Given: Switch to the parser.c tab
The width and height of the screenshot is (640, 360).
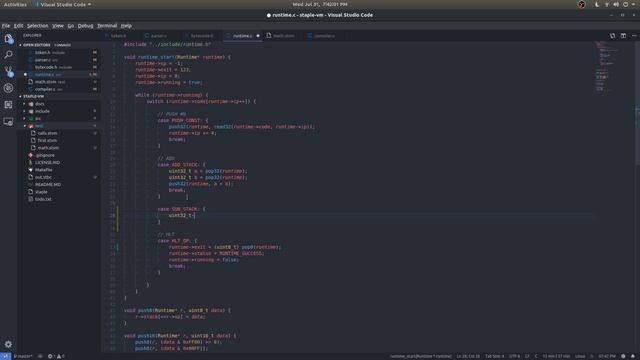Looking at the screenshot, I should (158, 36).
